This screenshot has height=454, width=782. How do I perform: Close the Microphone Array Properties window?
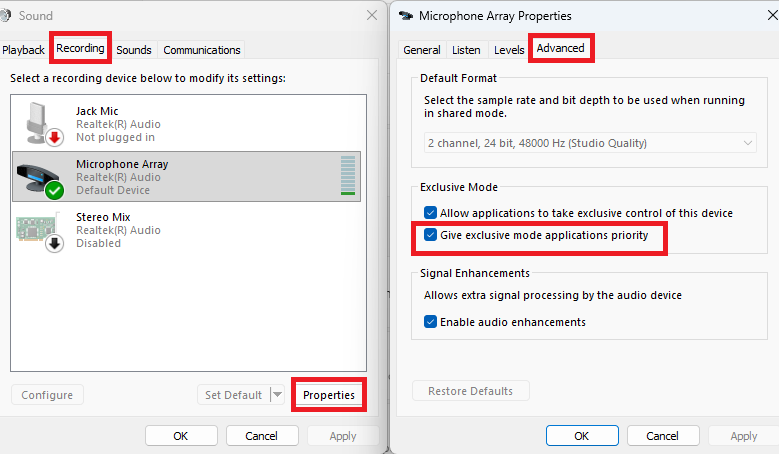point(773,15)
